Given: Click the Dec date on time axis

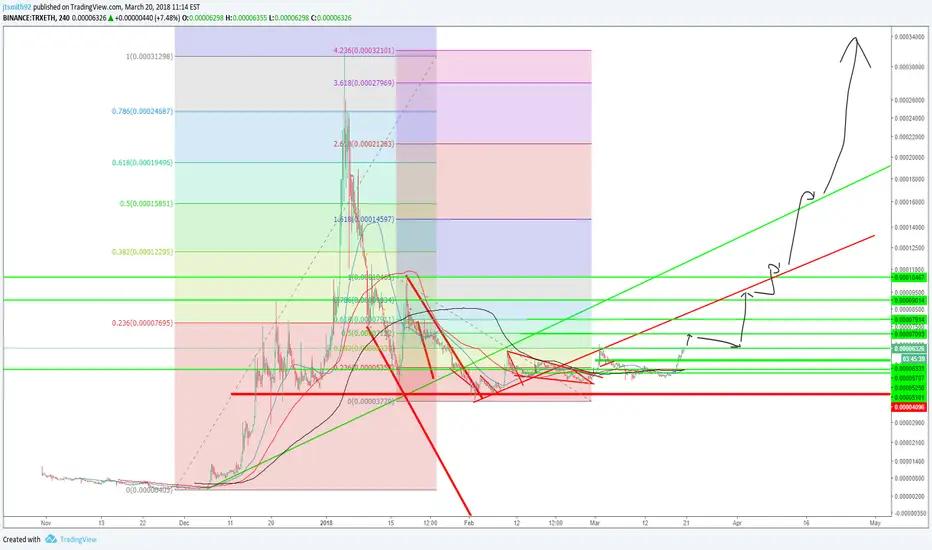Looking at the screenshot, I should pos(184,523).
